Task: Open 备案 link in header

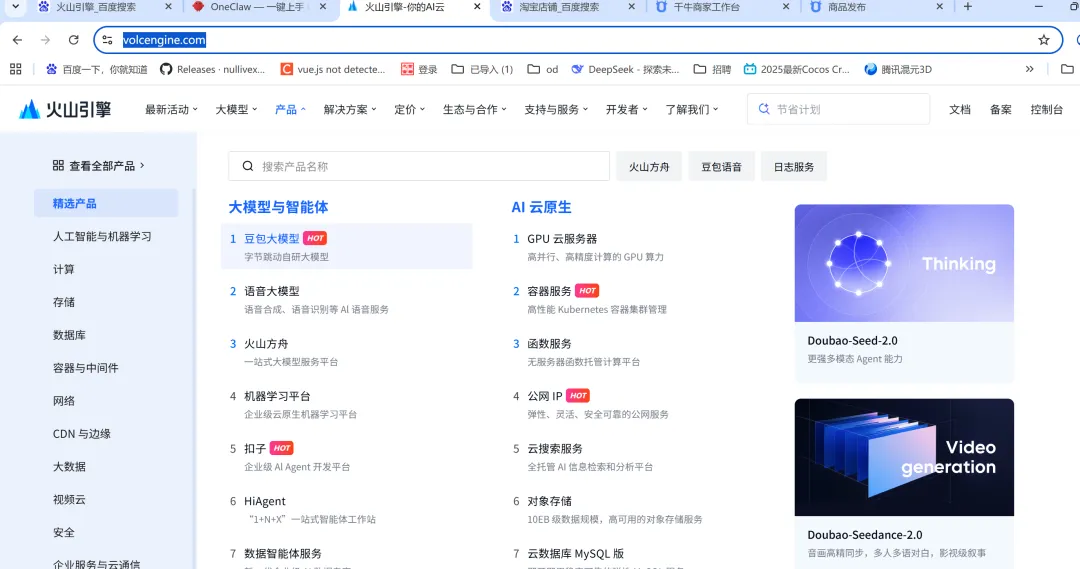Action: [1000, 109]
